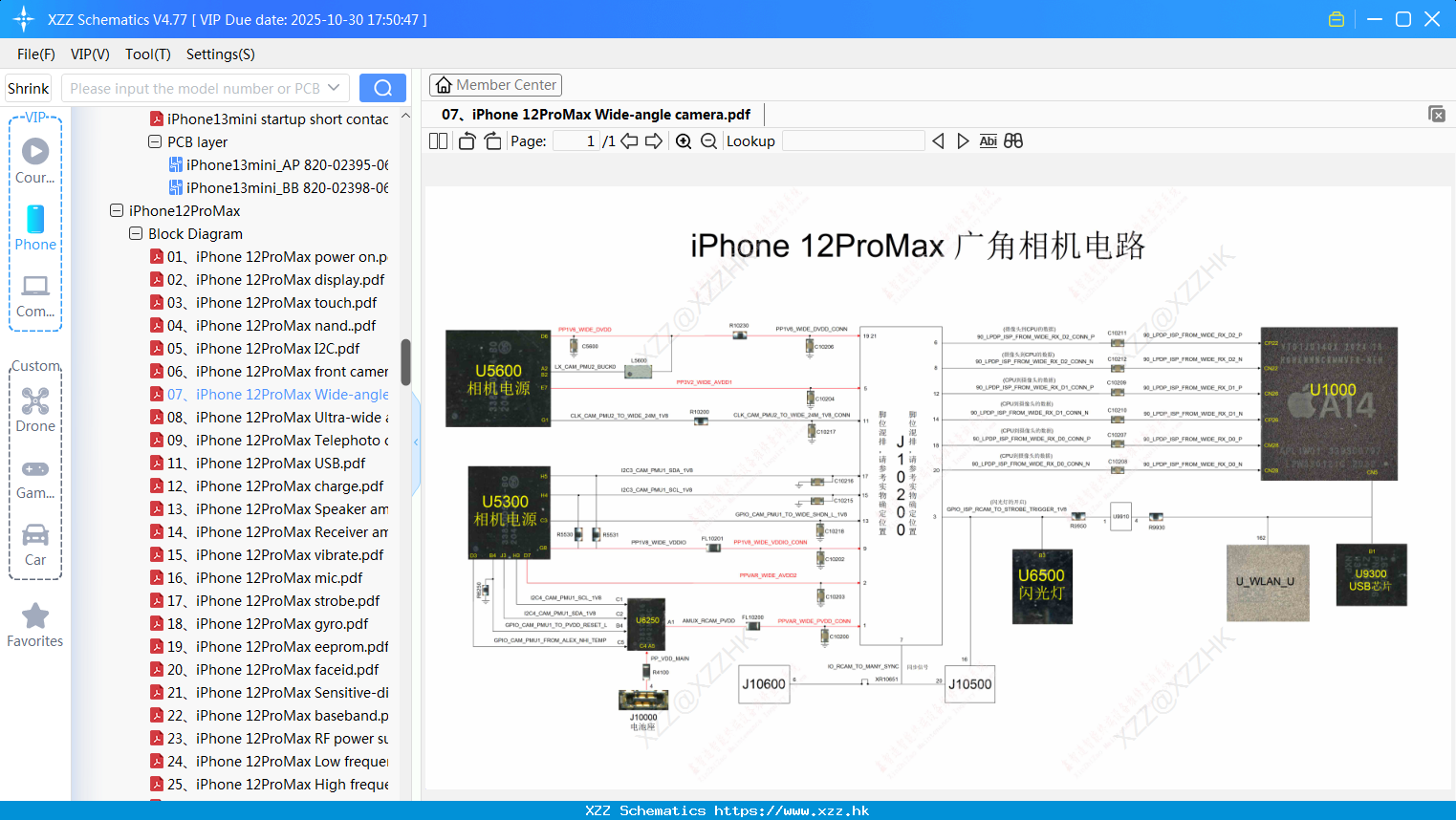This screenshot has width=1456, height=820.
Task: Open 12 iPhone 12ProMax charge.pdf
Action: (267, 486)
